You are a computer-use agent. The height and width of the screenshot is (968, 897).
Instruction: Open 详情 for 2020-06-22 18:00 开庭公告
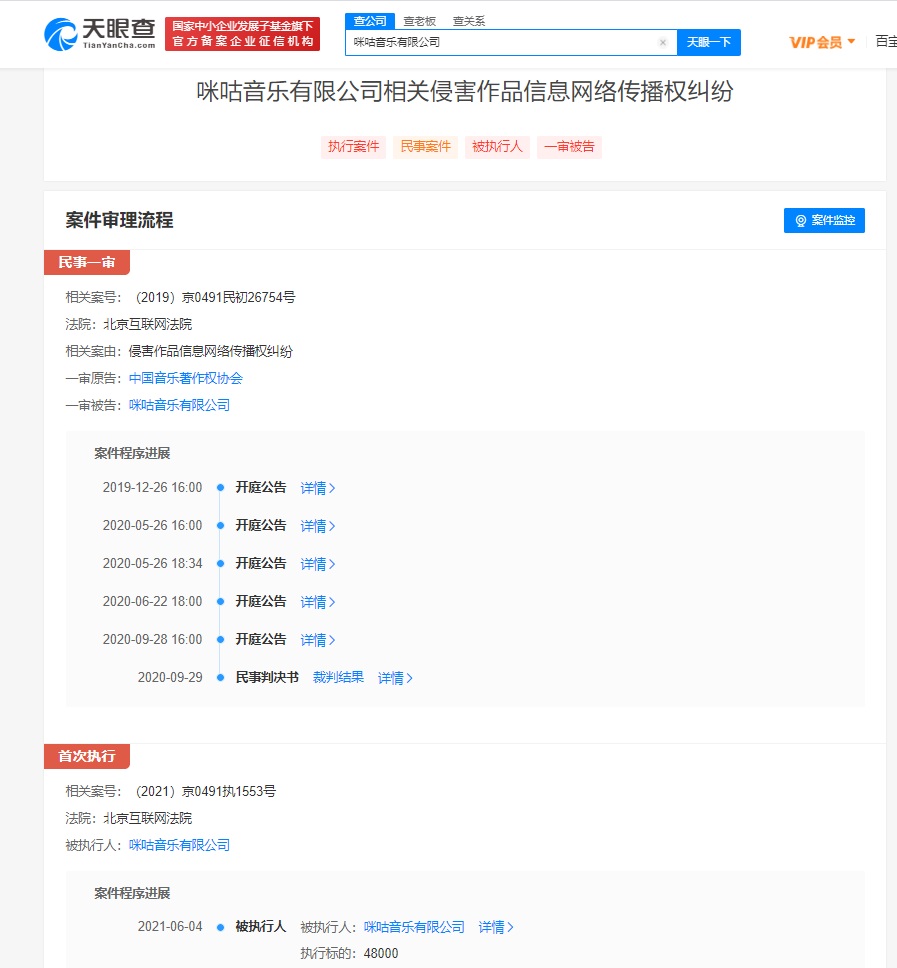(x=318, y=602)
